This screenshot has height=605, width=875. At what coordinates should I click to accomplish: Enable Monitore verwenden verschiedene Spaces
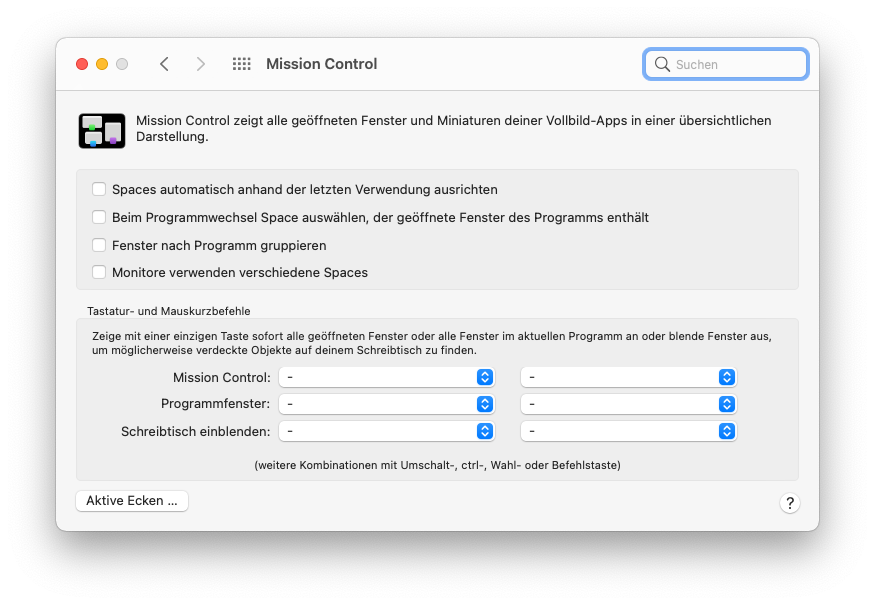click(99, 272)
